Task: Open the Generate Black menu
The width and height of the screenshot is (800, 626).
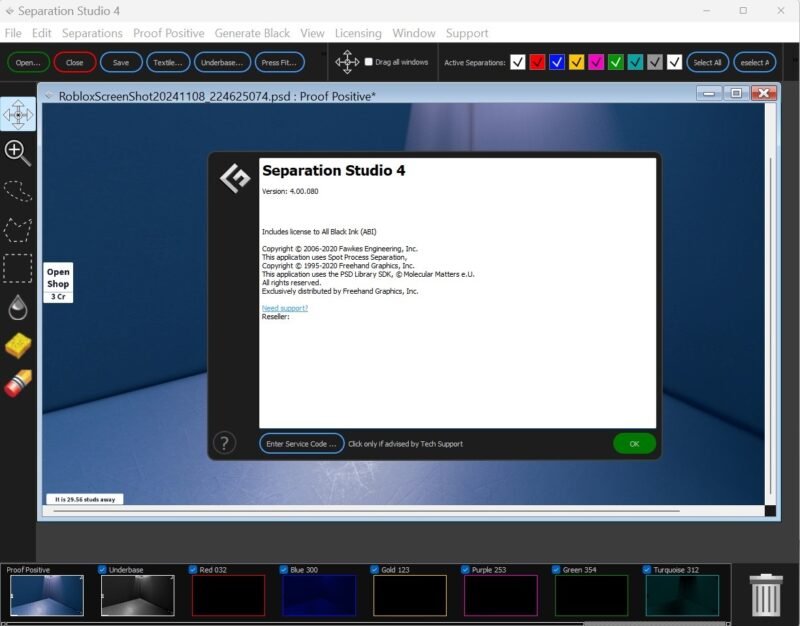Action: [252, 33]
